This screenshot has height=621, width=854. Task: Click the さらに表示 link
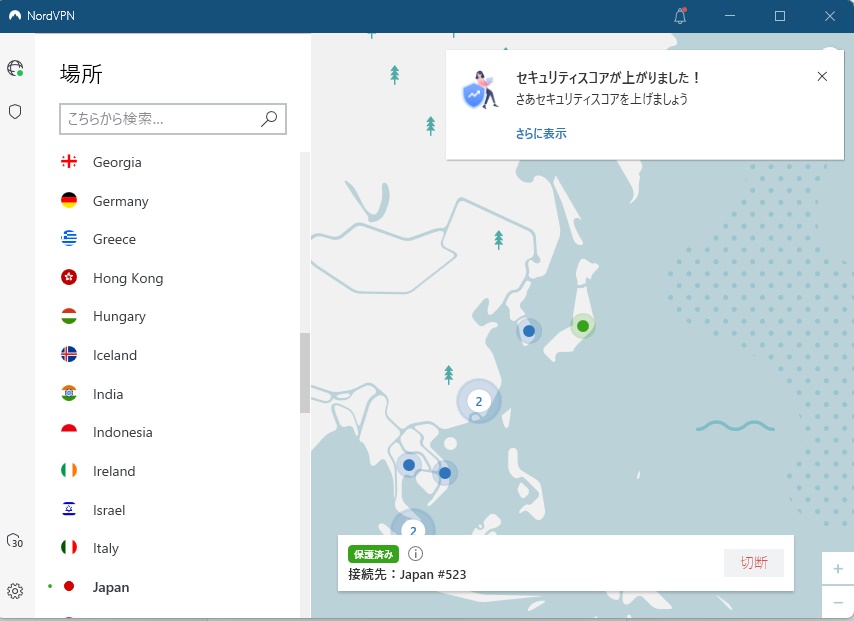[x=541, y=133]
